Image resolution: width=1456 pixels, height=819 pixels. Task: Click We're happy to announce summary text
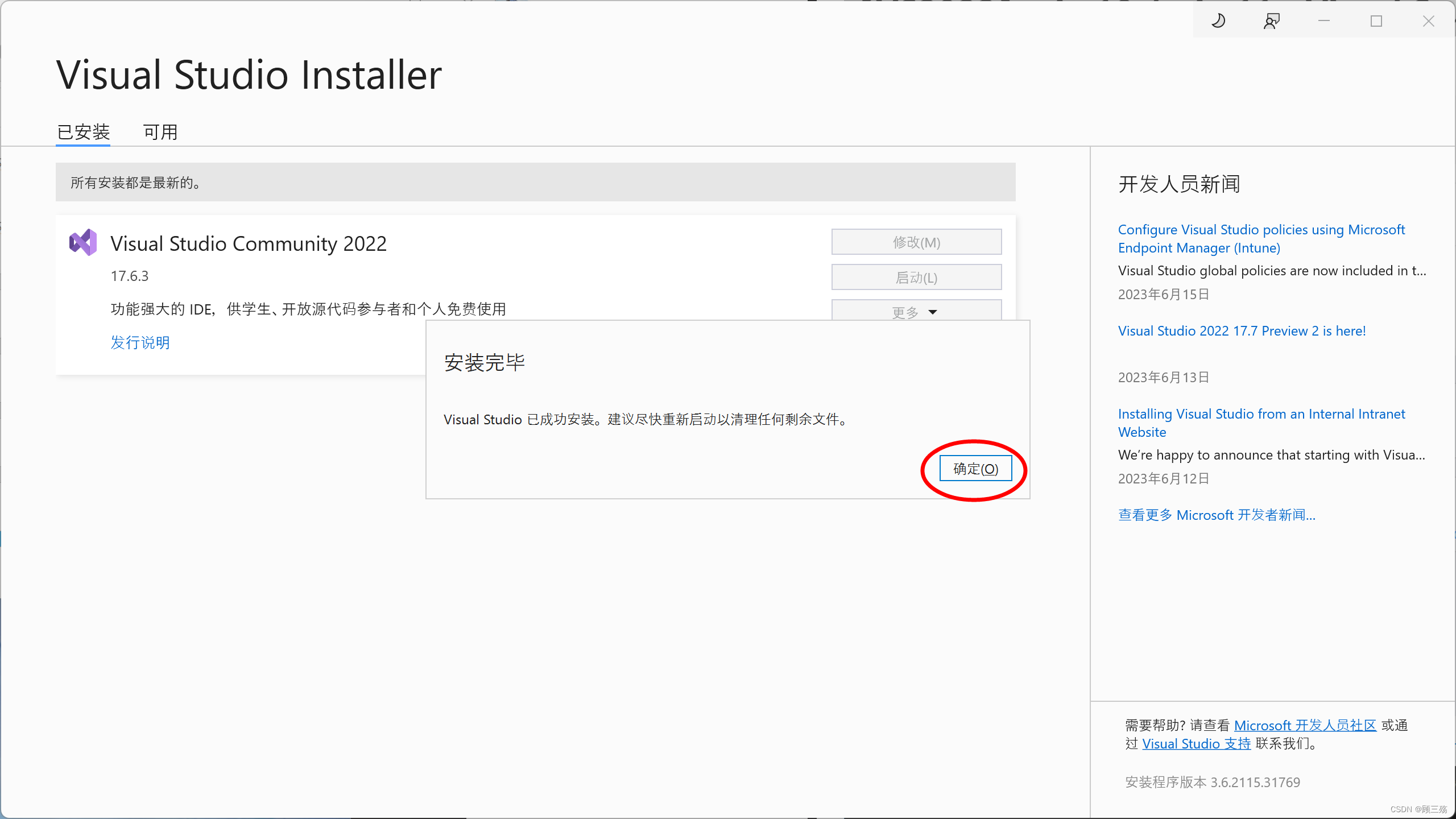tap(1272, 455)
